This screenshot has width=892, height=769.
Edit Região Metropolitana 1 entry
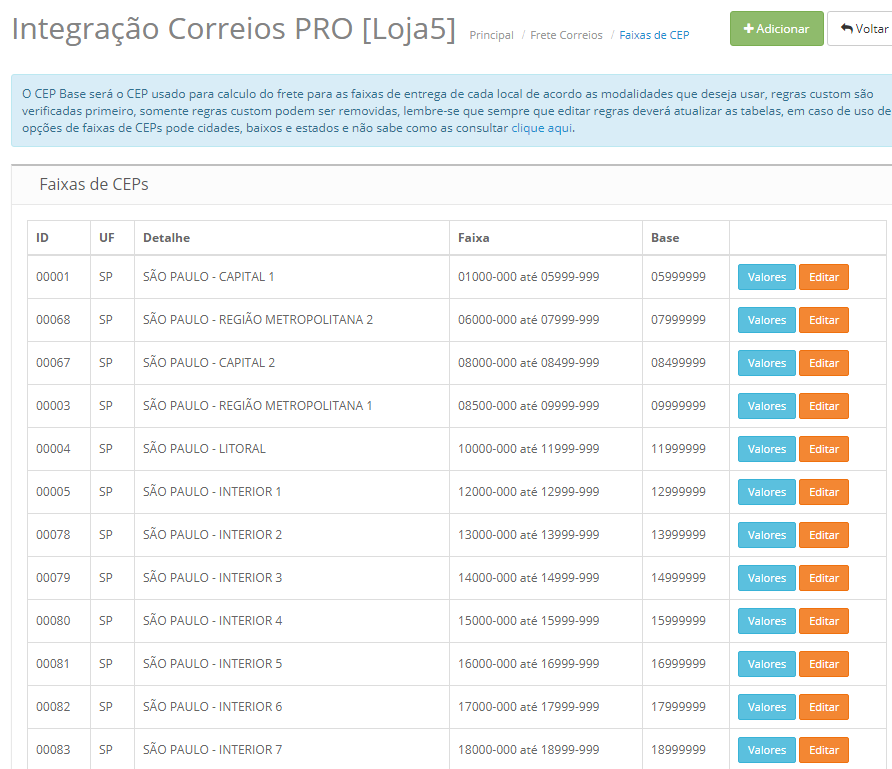click(823, 406)
